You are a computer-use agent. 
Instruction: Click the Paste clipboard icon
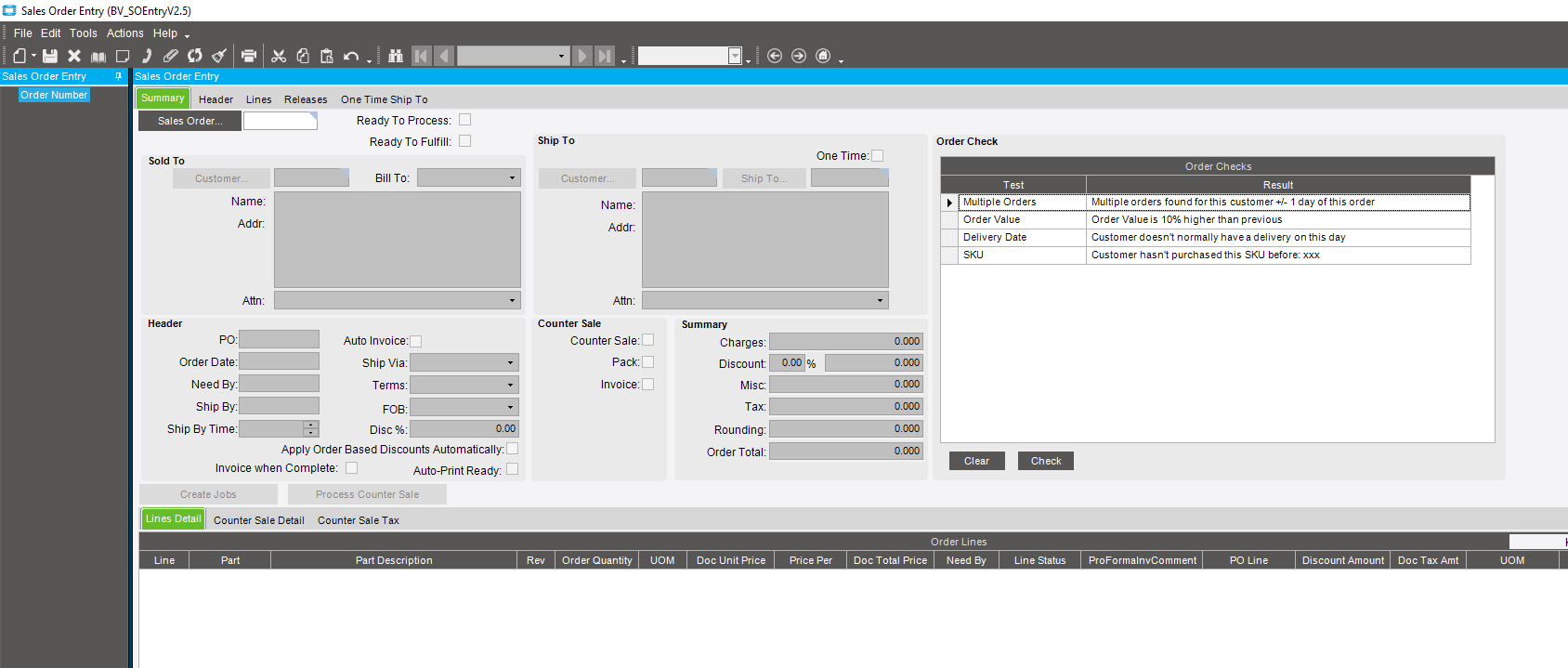pyautogui.click(x=327, y=56)
